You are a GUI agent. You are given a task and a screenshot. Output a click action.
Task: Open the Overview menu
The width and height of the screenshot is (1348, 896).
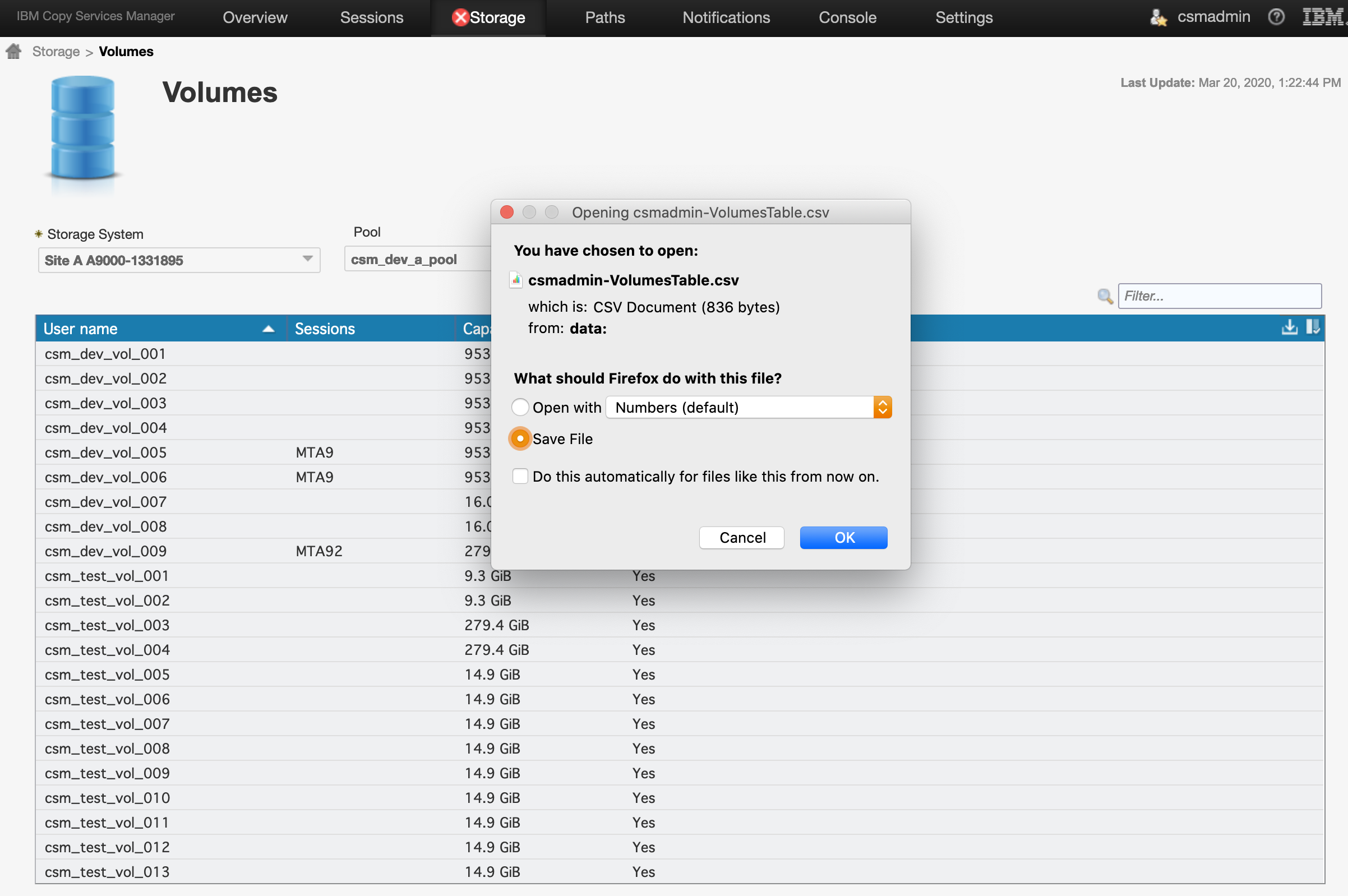(255, 18)
